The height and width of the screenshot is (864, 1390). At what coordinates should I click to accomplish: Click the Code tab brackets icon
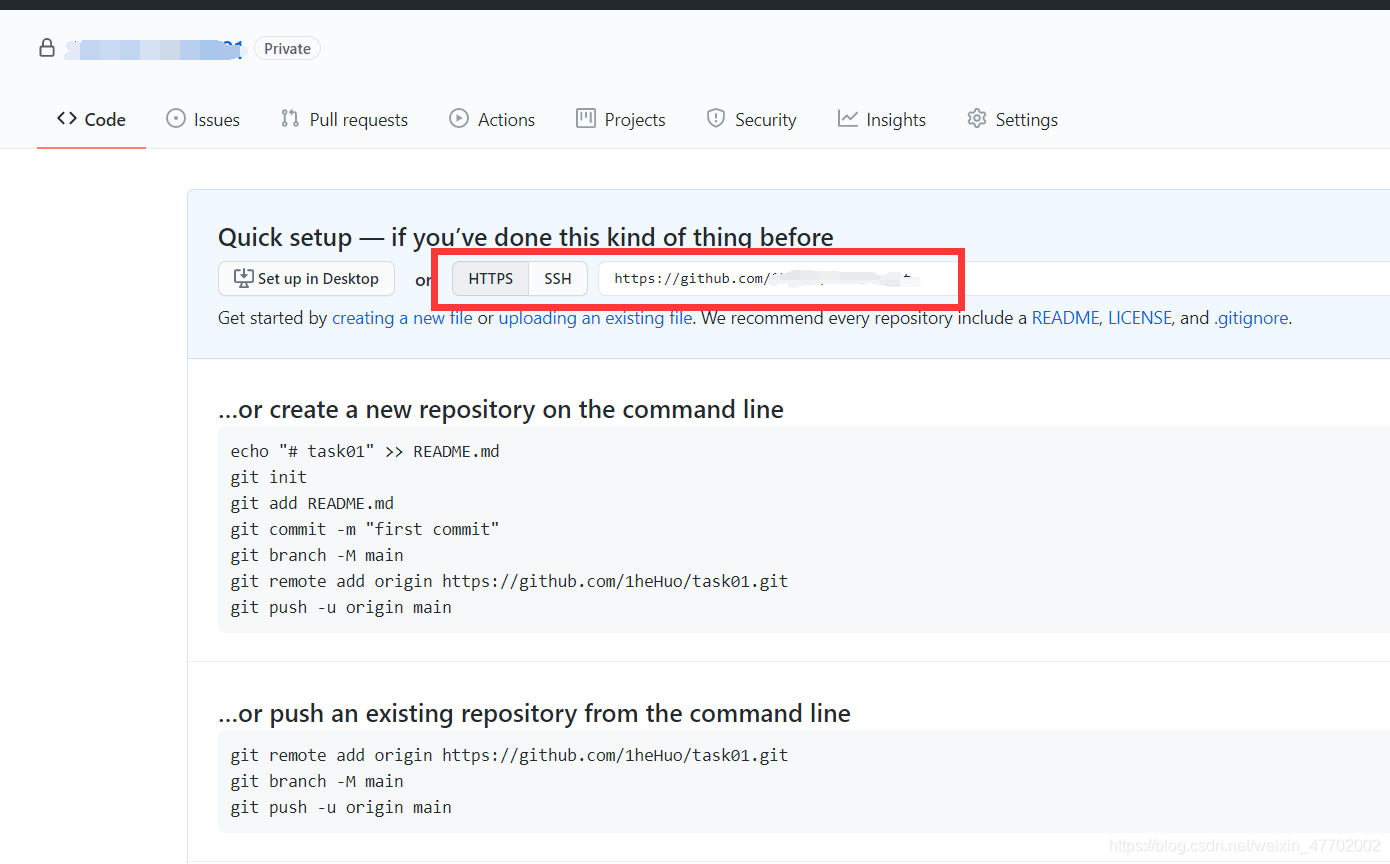tap(67, 119)
